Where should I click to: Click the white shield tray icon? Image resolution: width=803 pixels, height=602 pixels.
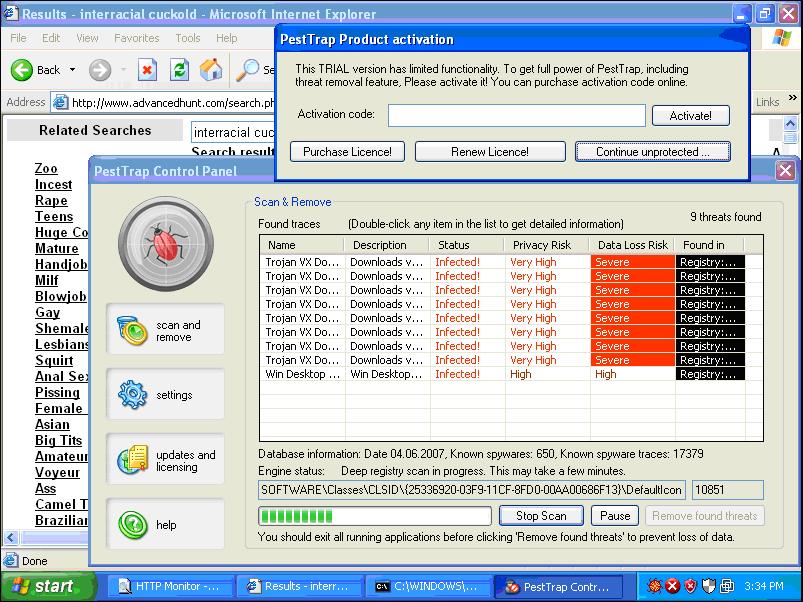[x=708, y=586]
